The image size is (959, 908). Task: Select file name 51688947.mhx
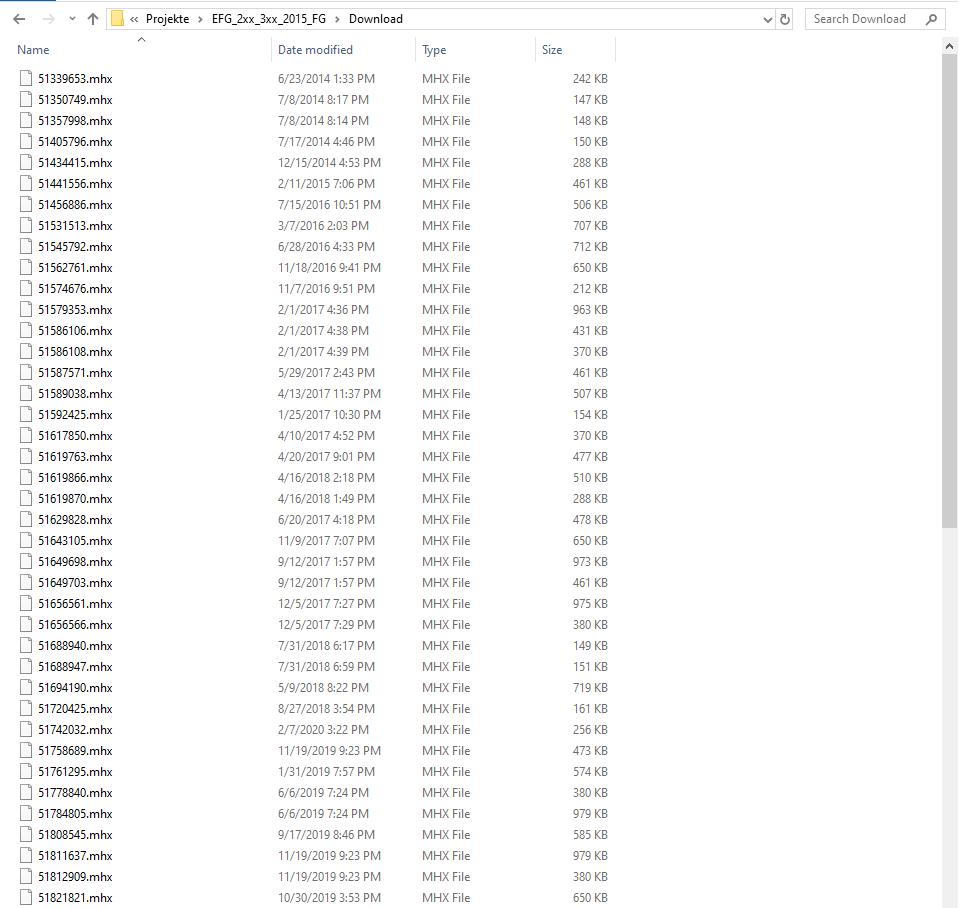coord(75,666)
